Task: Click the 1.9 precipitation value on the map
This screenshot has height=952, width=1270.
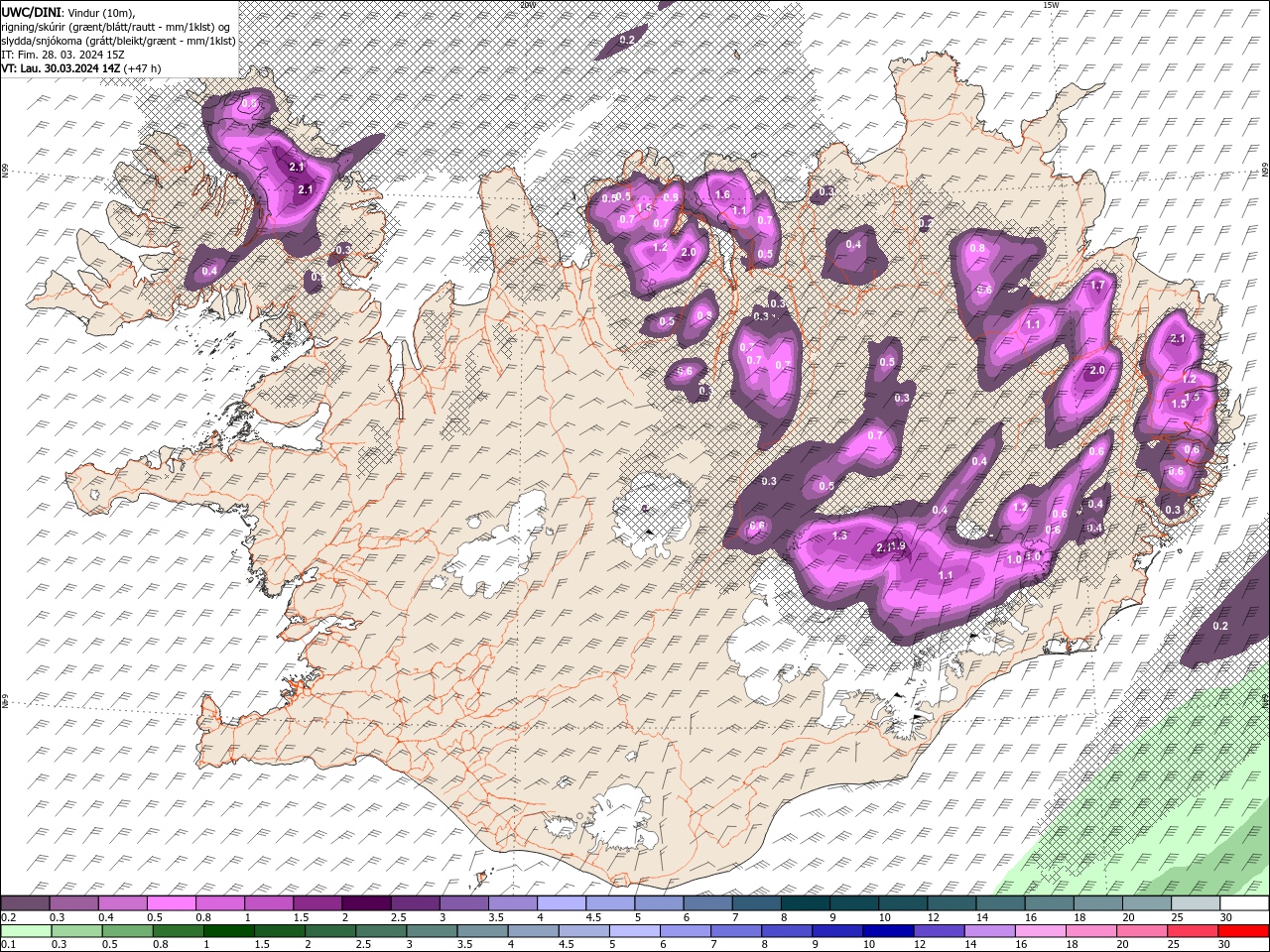Action: (899, 546)
